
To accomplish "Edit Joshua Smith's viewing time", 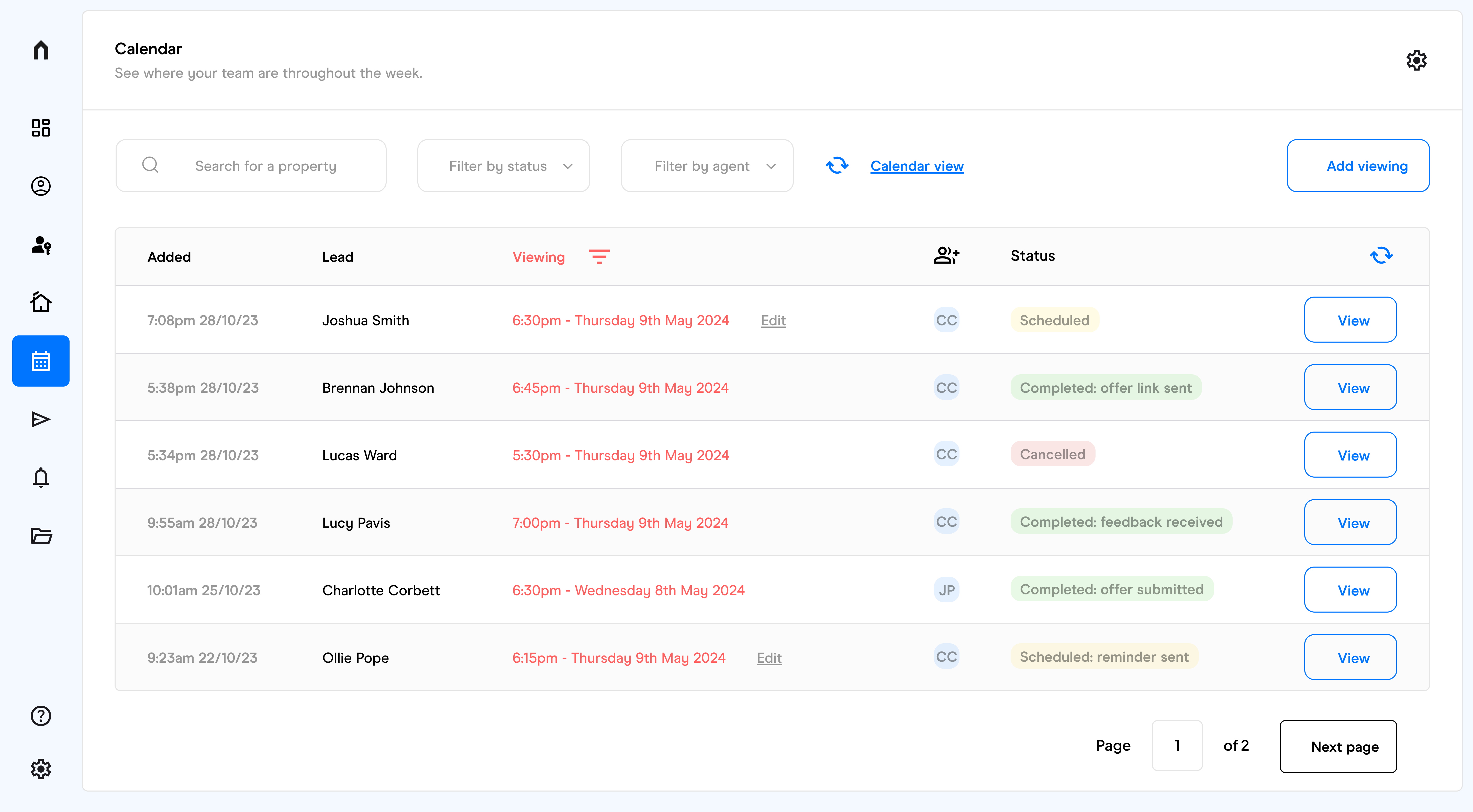I will (773, 320).
